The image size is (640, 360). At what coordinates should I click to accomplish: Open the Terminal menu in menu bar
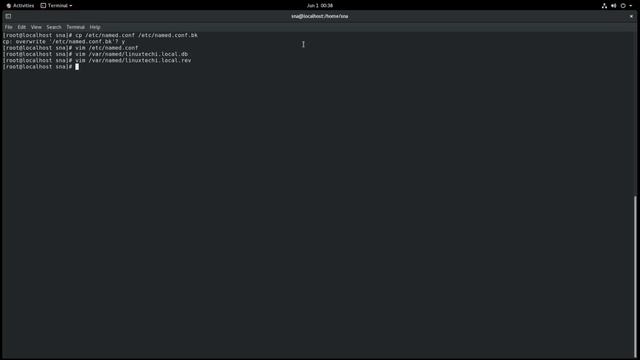[76, 27]
